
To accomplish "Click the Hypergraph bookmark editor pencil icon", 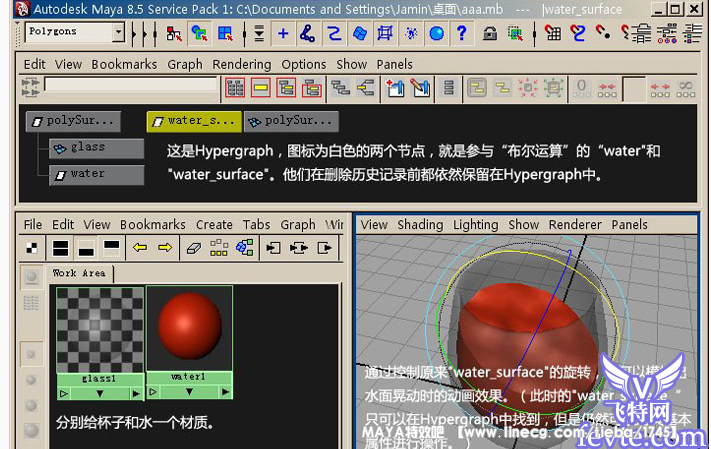I will [420, 88].
